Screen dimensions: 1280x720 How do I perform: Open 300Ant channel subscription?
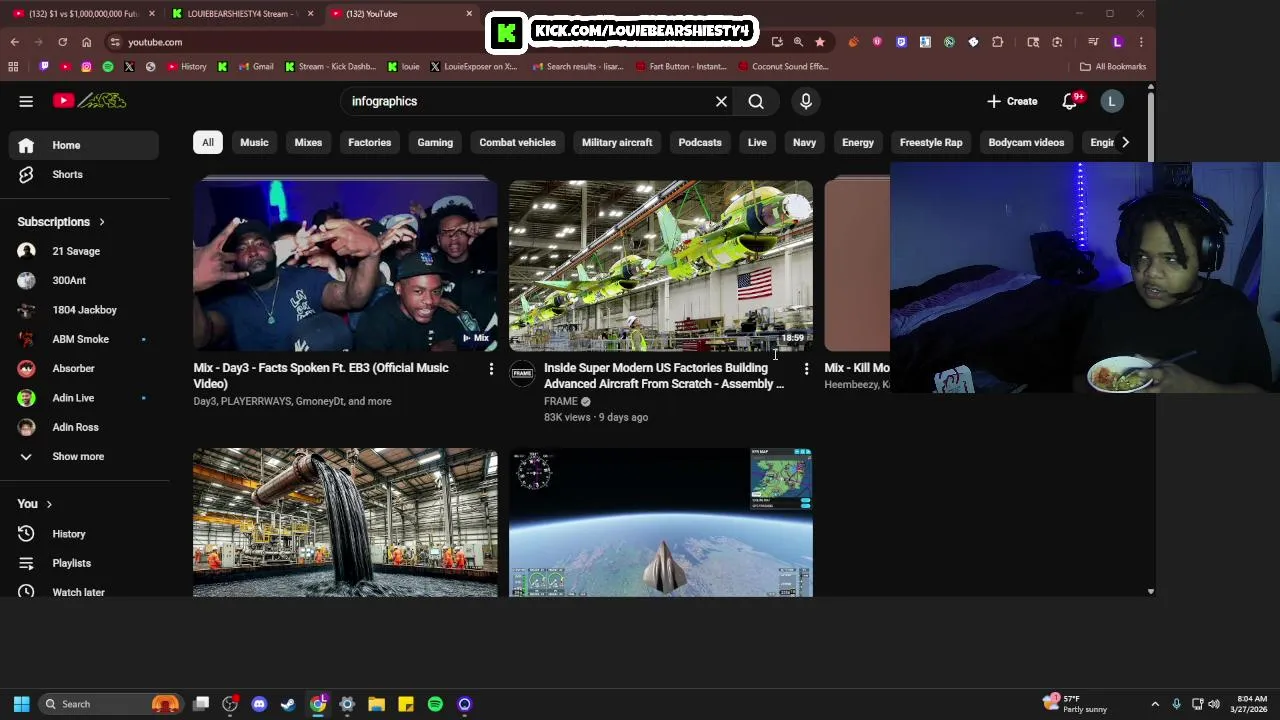[x=84, y=280]
